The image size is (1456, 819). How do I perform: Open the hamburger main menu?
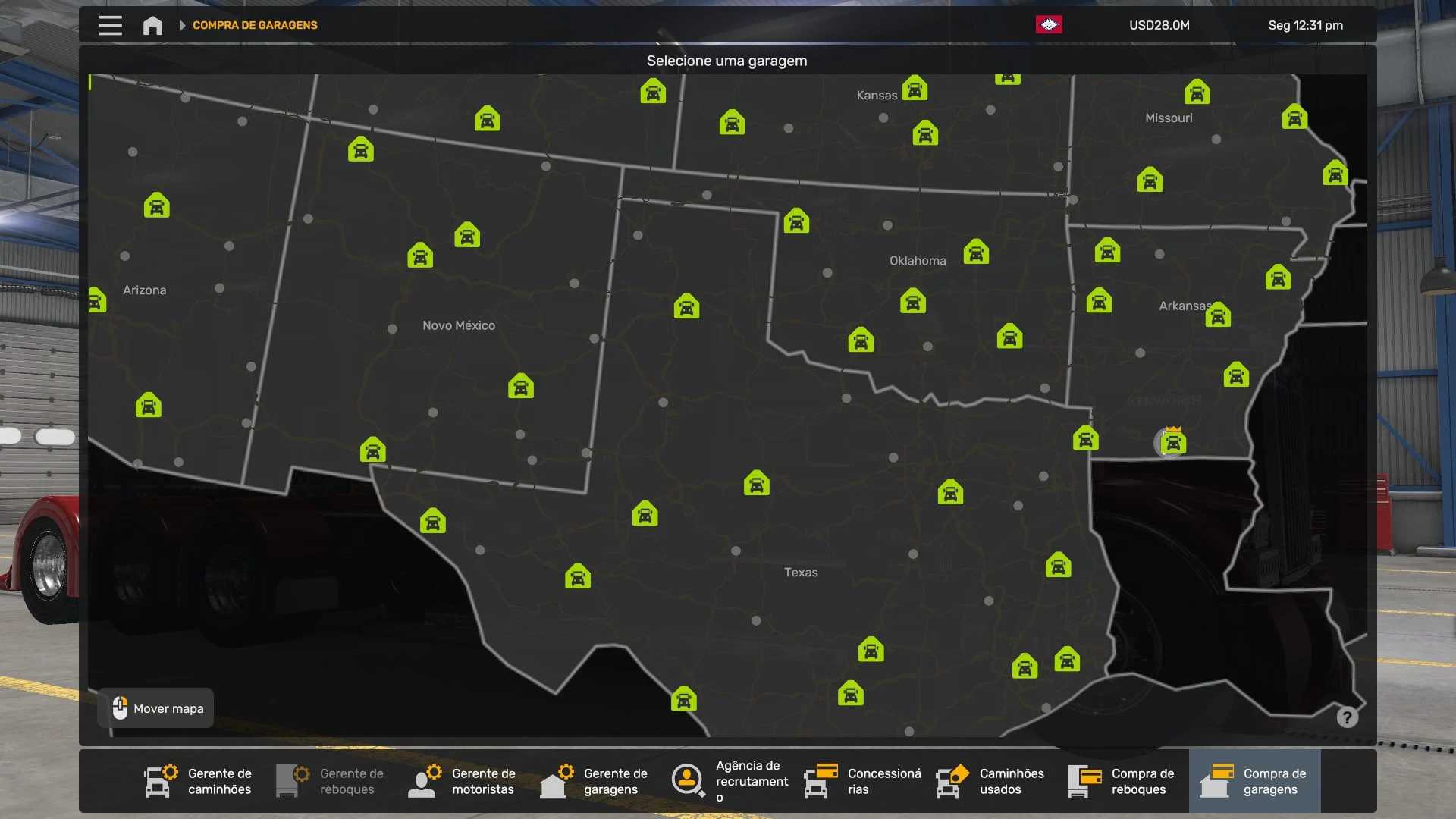[110, 25]
